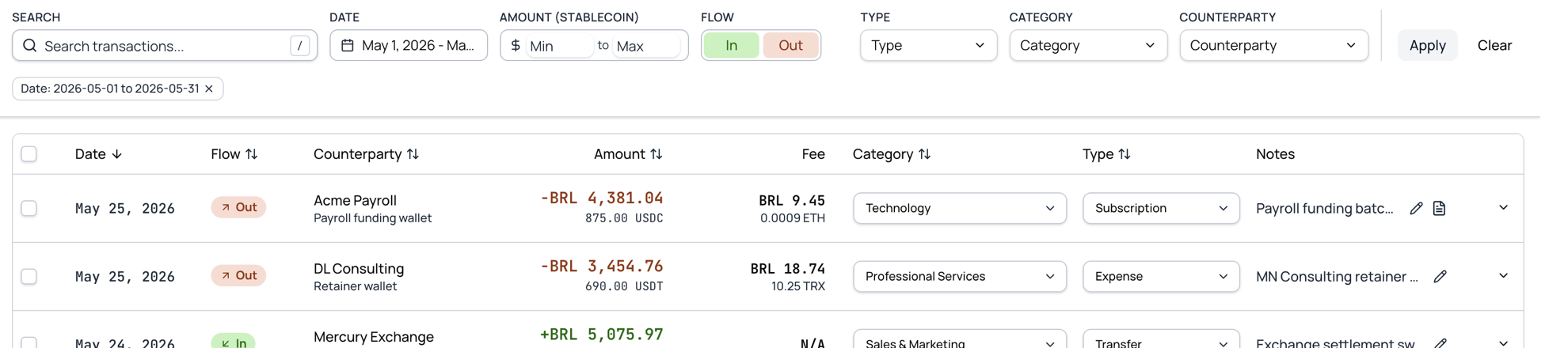Change Subscription type on Acme Payroll row
The height and width of the screenshot is (348, 1568).
tap(1161, 208)
